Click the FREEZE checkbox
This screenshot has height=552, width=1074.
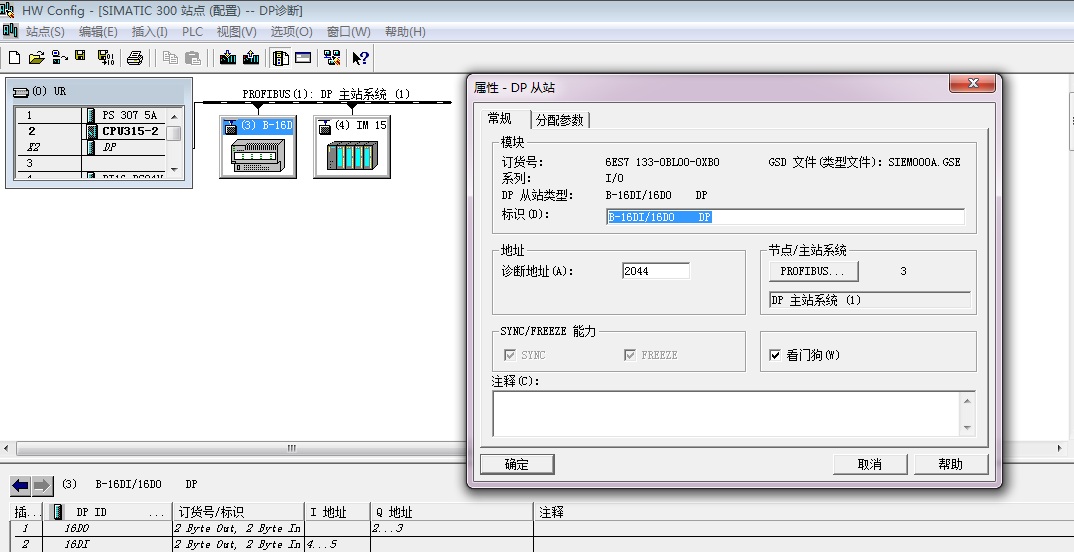(629, 355)
